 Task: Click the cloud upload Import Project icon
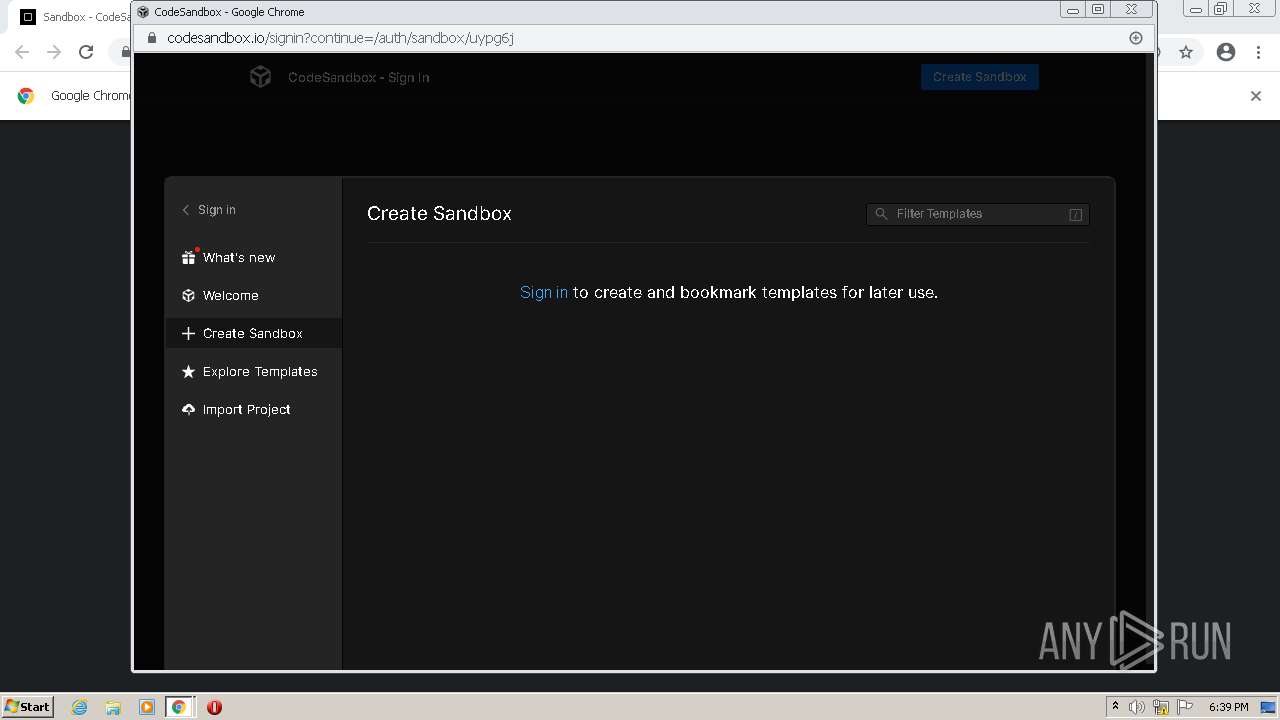tap(188, 409)
